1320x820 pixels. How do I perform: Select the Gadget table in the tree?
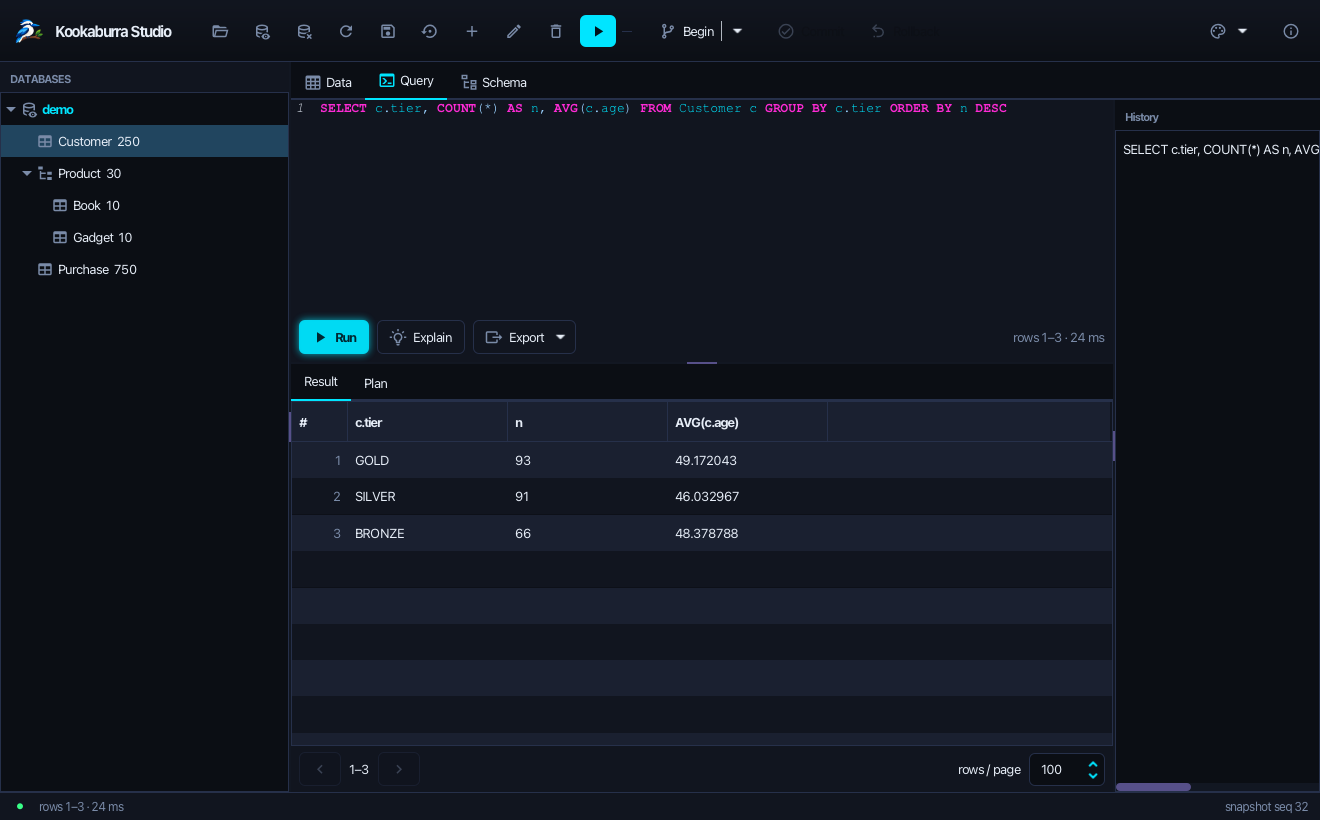[x=144, y=237]
